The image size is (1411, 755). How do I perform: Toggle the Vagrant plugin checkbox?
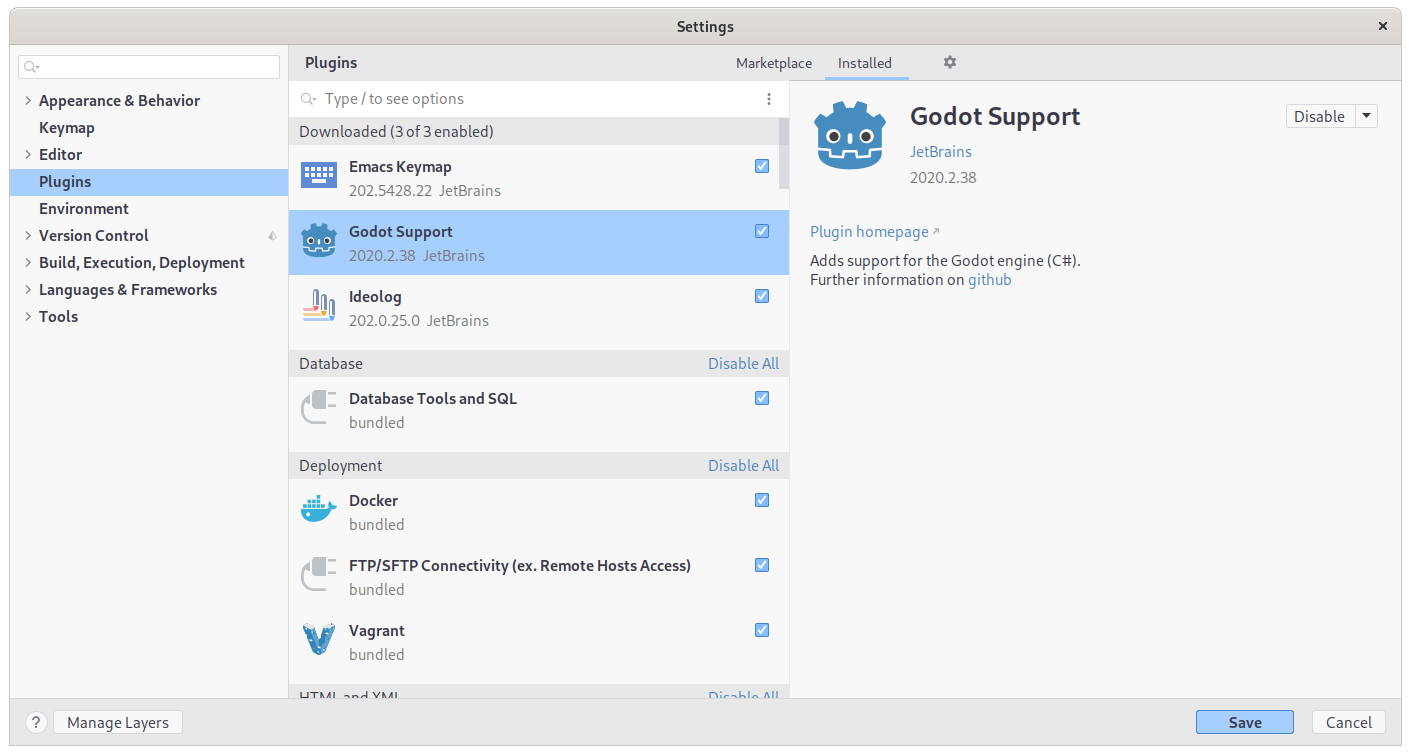762,630
